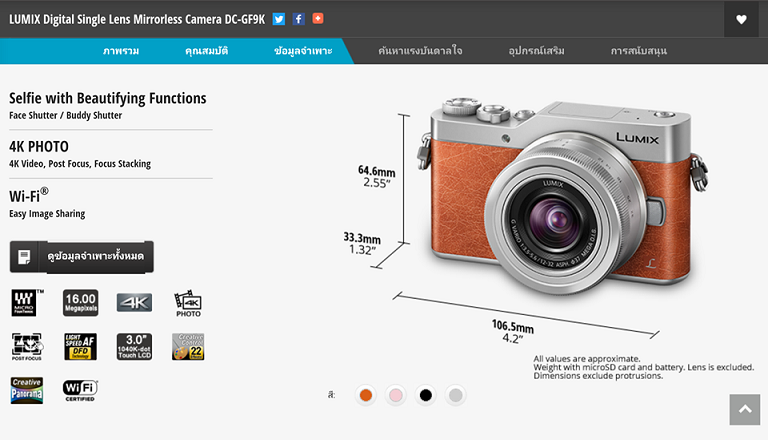The image size is (768, 440).
Task: Open the คุณสมบัติ tab
Action: [x=207, y=51]
